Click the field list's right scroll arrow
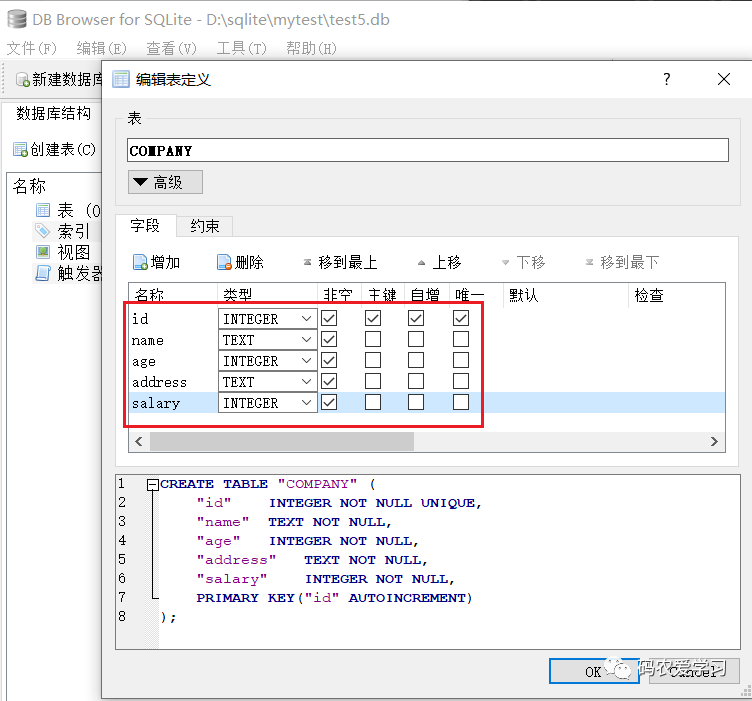This screenshot has width=752, height=701. (x=715, y=441)
